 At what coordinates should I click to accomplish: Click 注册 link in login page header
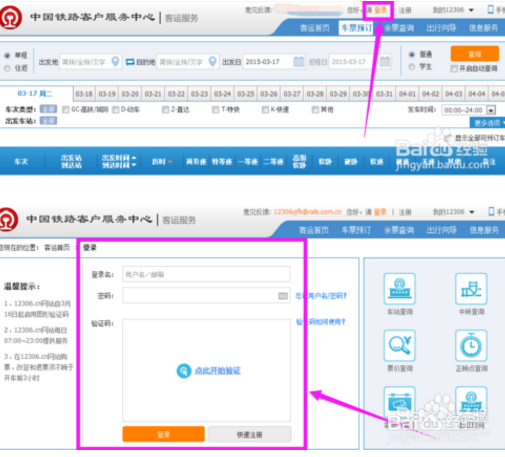tap(405, 212)
